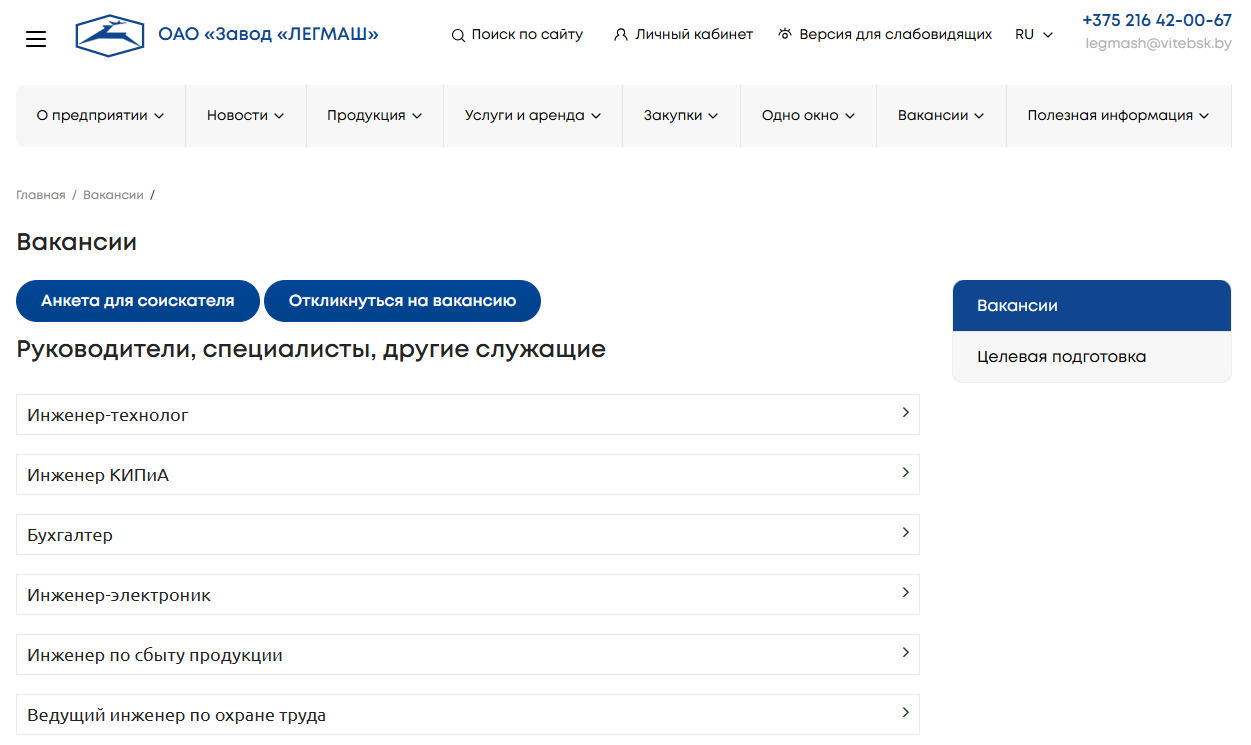The image size is (1251, 745).
Task: Click the visually impaired version eye icon
Action: pos(785,34)
